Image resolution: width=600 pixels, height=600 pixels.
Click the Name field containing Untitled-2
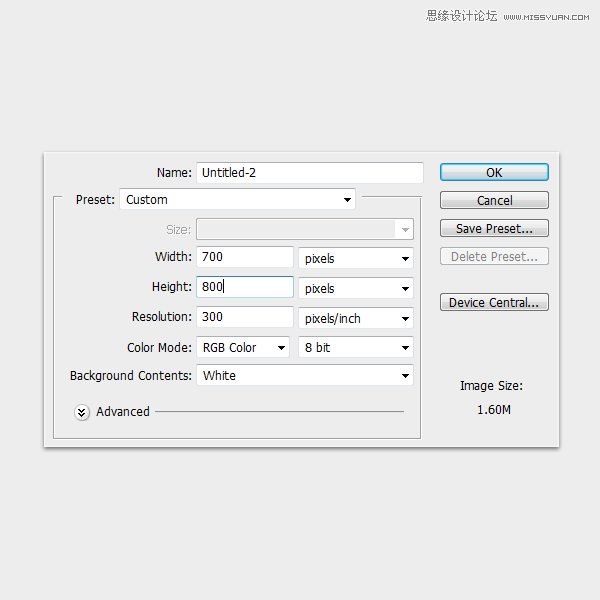[x=310, y=173]
